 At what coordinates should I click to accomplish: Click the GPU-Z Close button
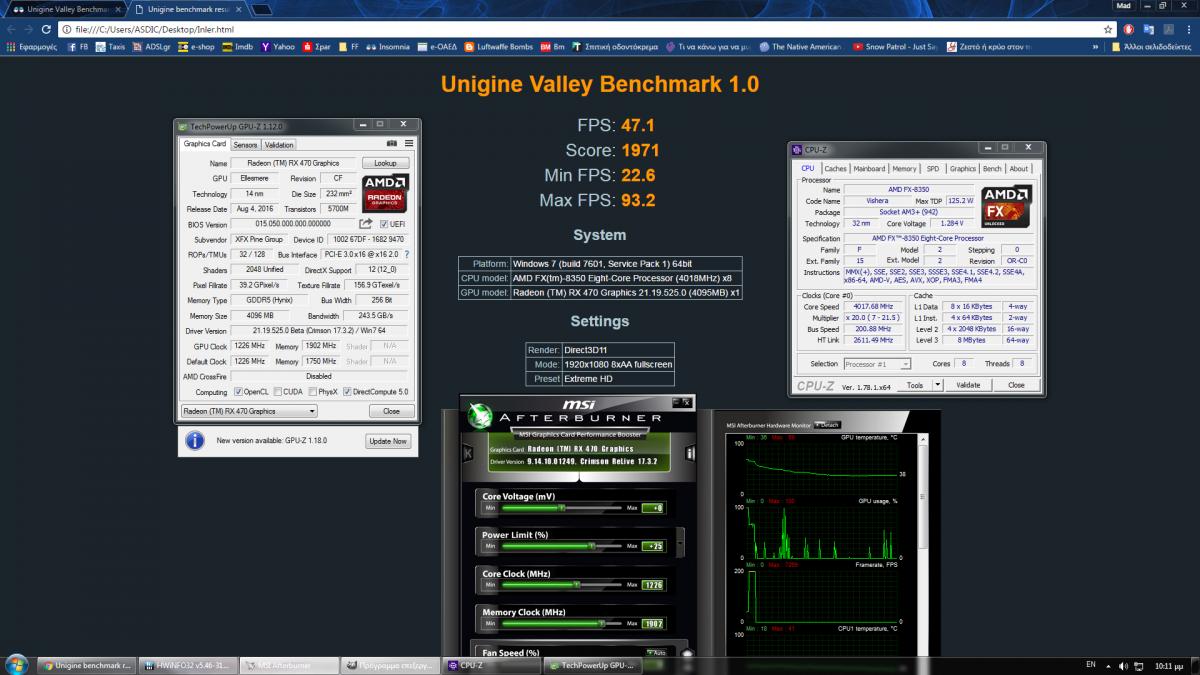(391, 411)
